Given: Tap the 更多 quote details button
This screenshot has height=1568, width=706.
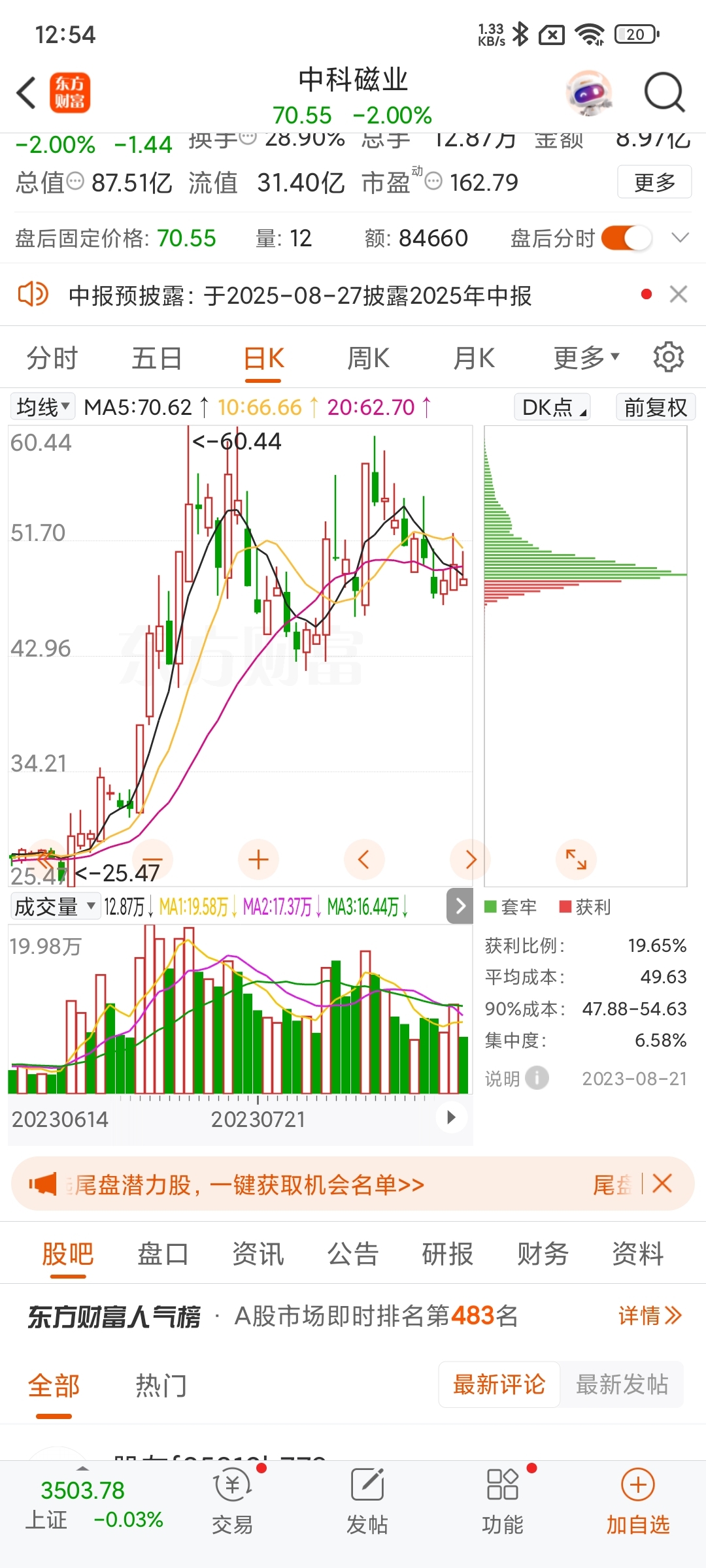Looking at the screenshot, I should [x=654, y=182].
